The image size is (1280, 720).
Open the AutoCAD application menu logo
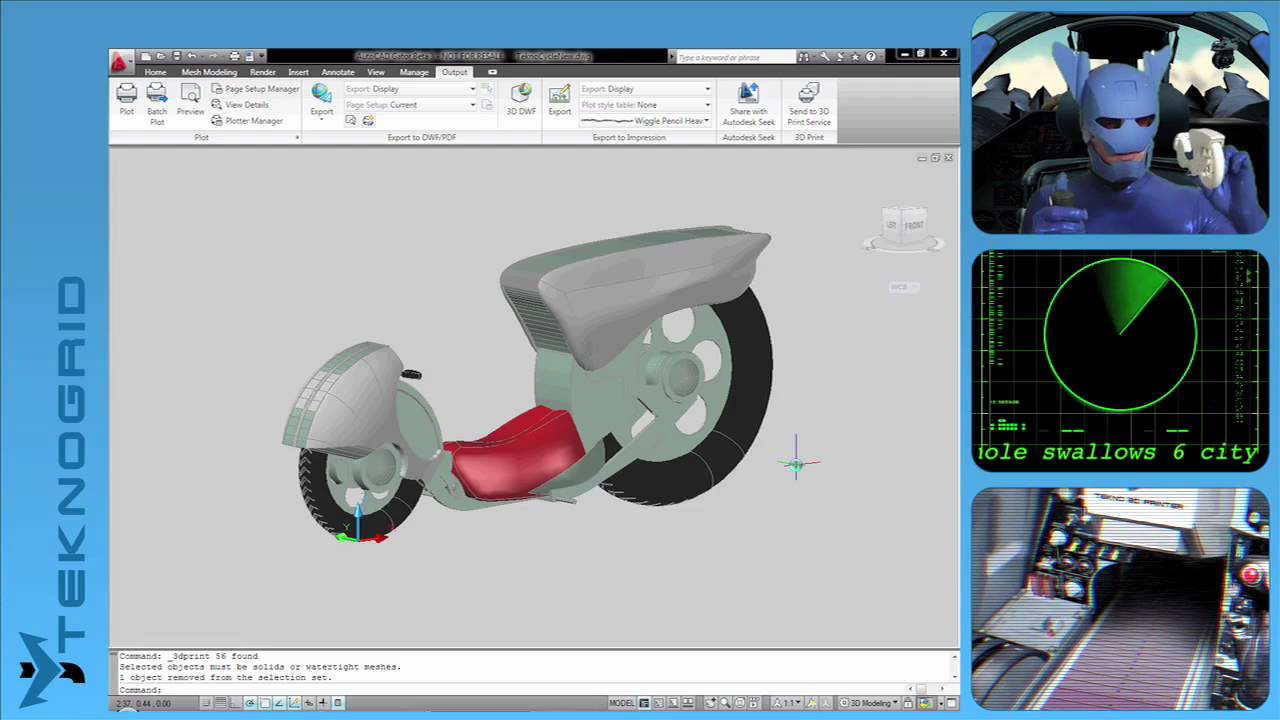pos(120,63)
